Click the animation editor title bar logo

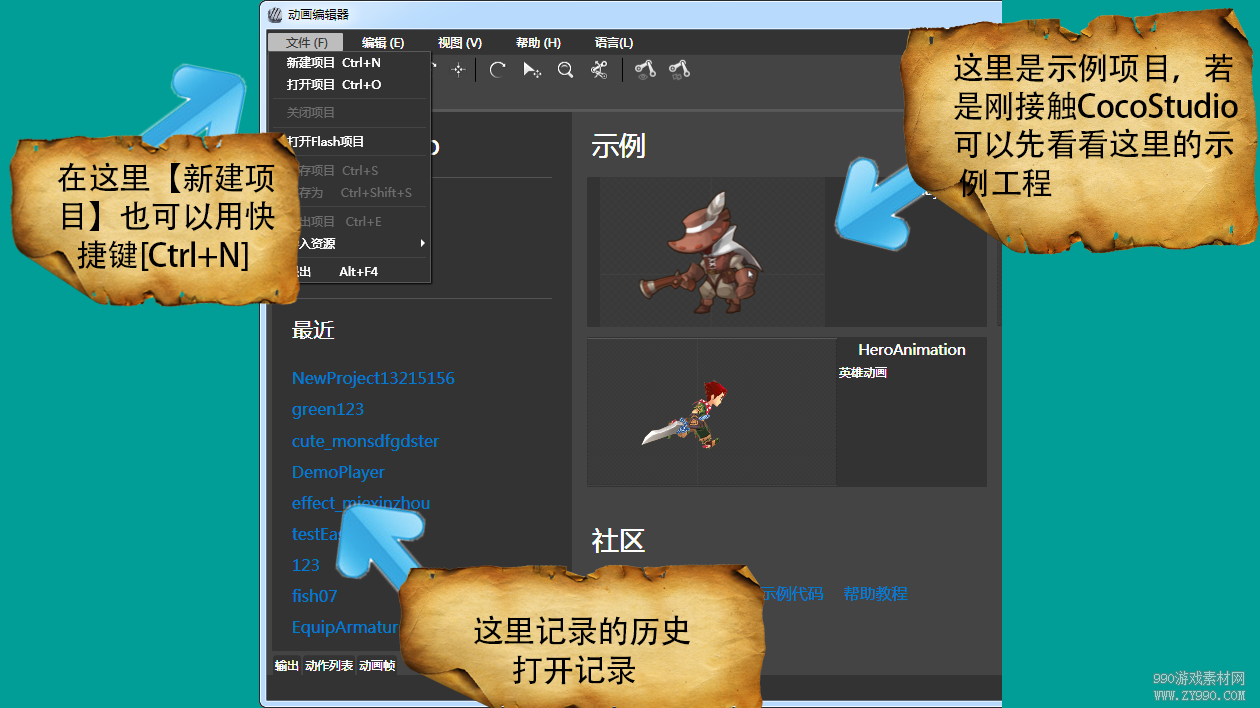[275, 14]
